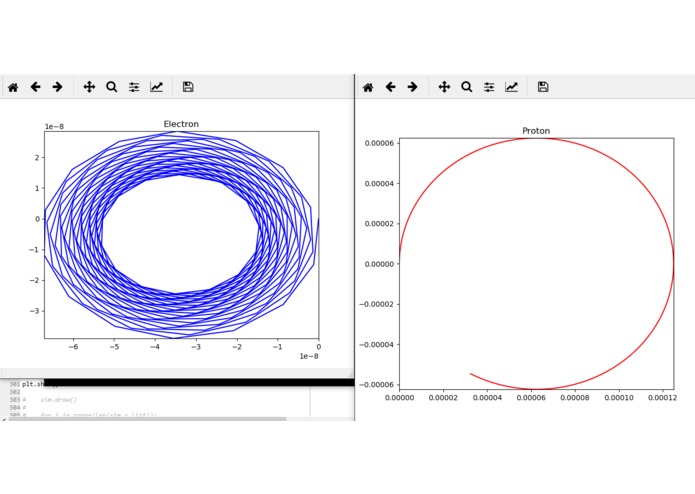Click Save figure icon in Electron toolbar

click(x=188, y=87)
